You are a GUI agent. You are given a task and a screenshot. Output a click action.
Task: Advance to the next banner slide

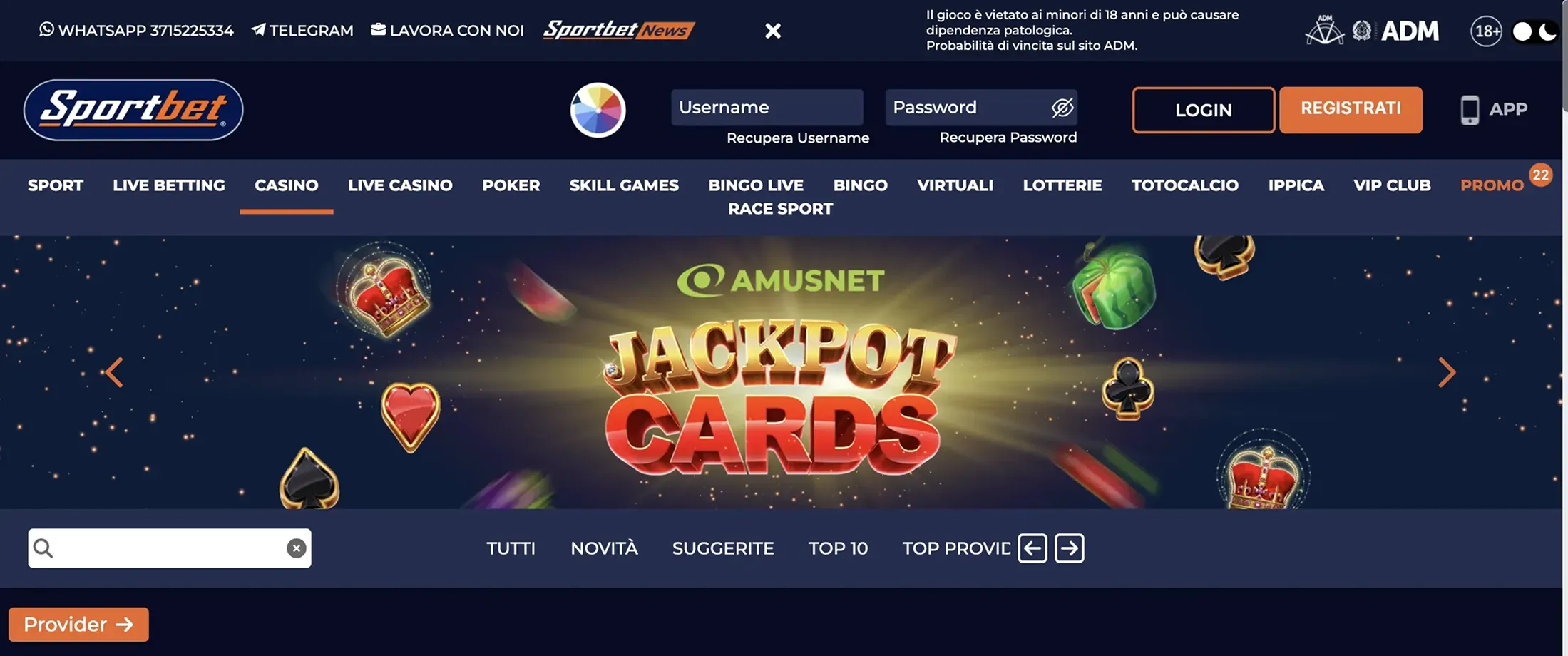click(x=1447, y=372)
